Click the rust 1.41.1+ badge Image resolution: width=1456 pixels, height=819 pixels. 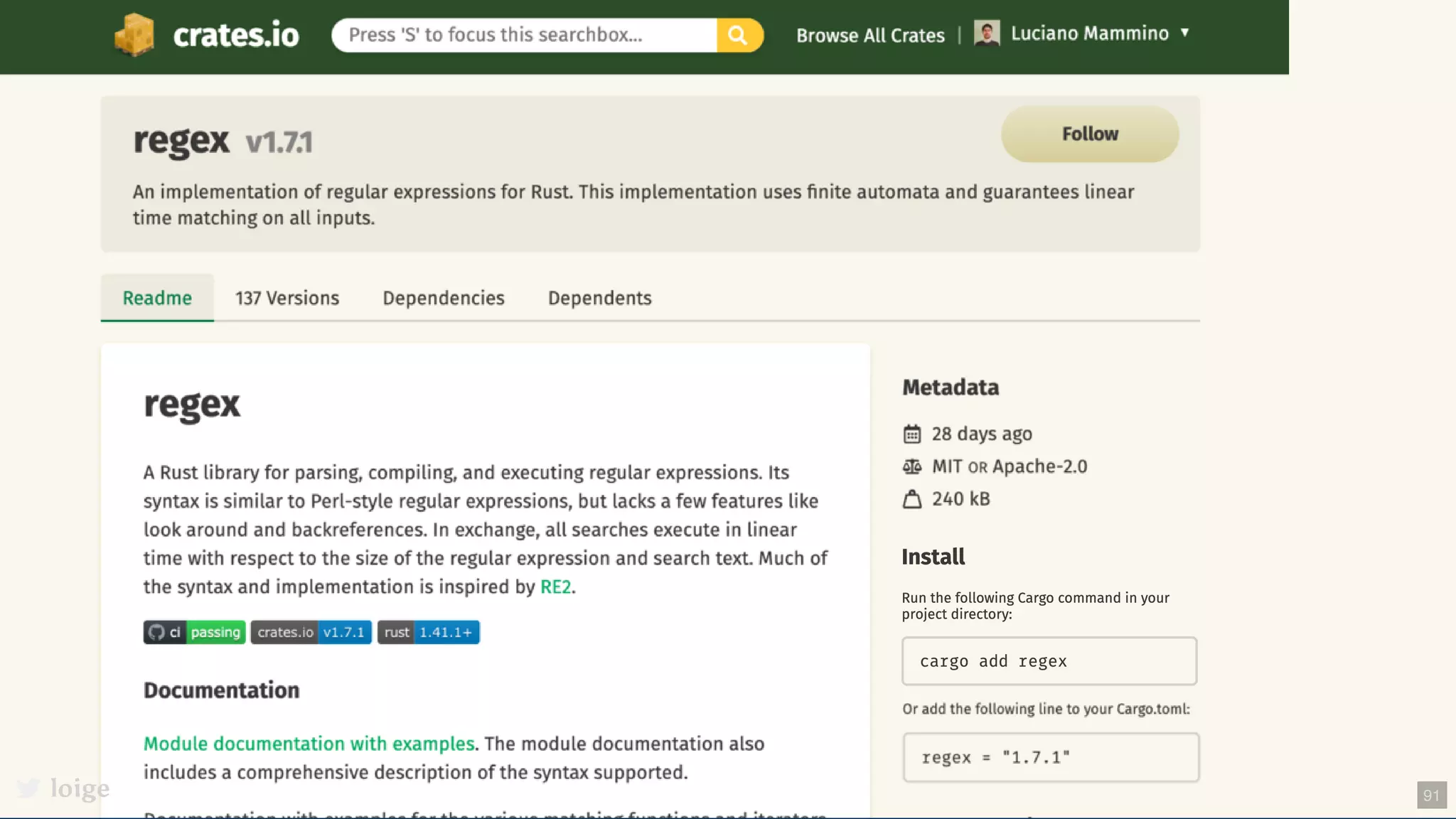coord(428,632)
